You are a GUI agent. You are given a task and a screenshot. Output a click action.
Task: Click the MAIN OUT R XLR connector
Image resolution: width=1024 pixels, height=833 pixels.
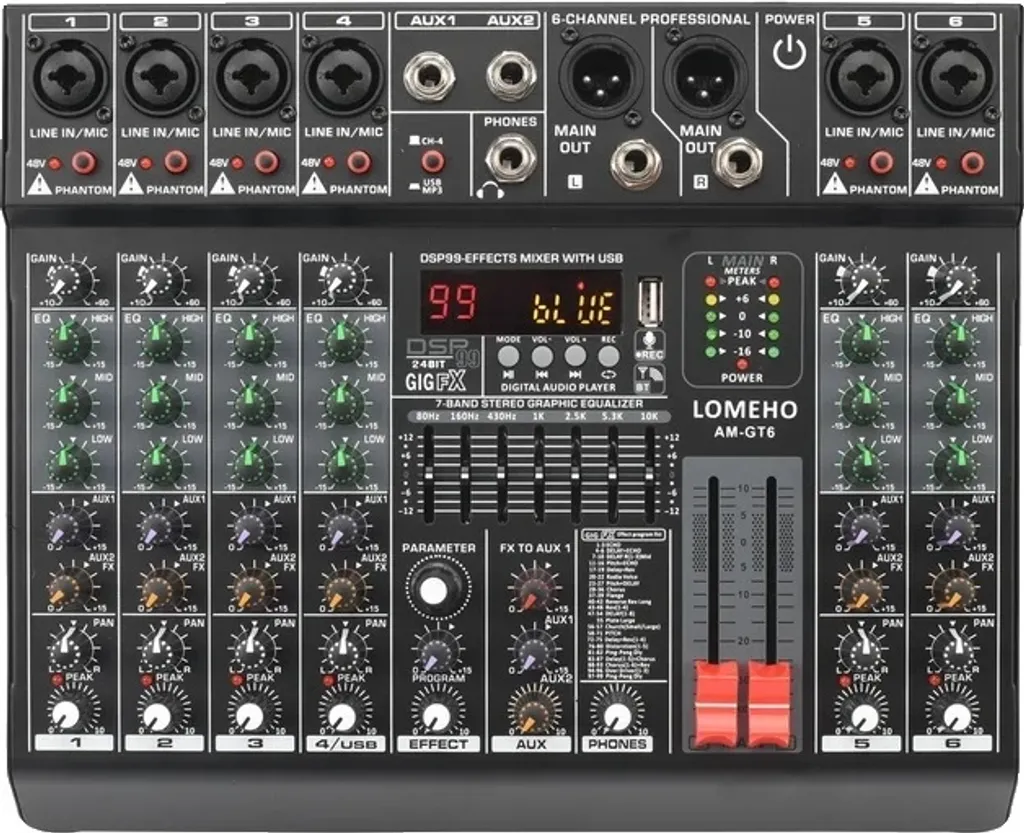click(705, 76)
